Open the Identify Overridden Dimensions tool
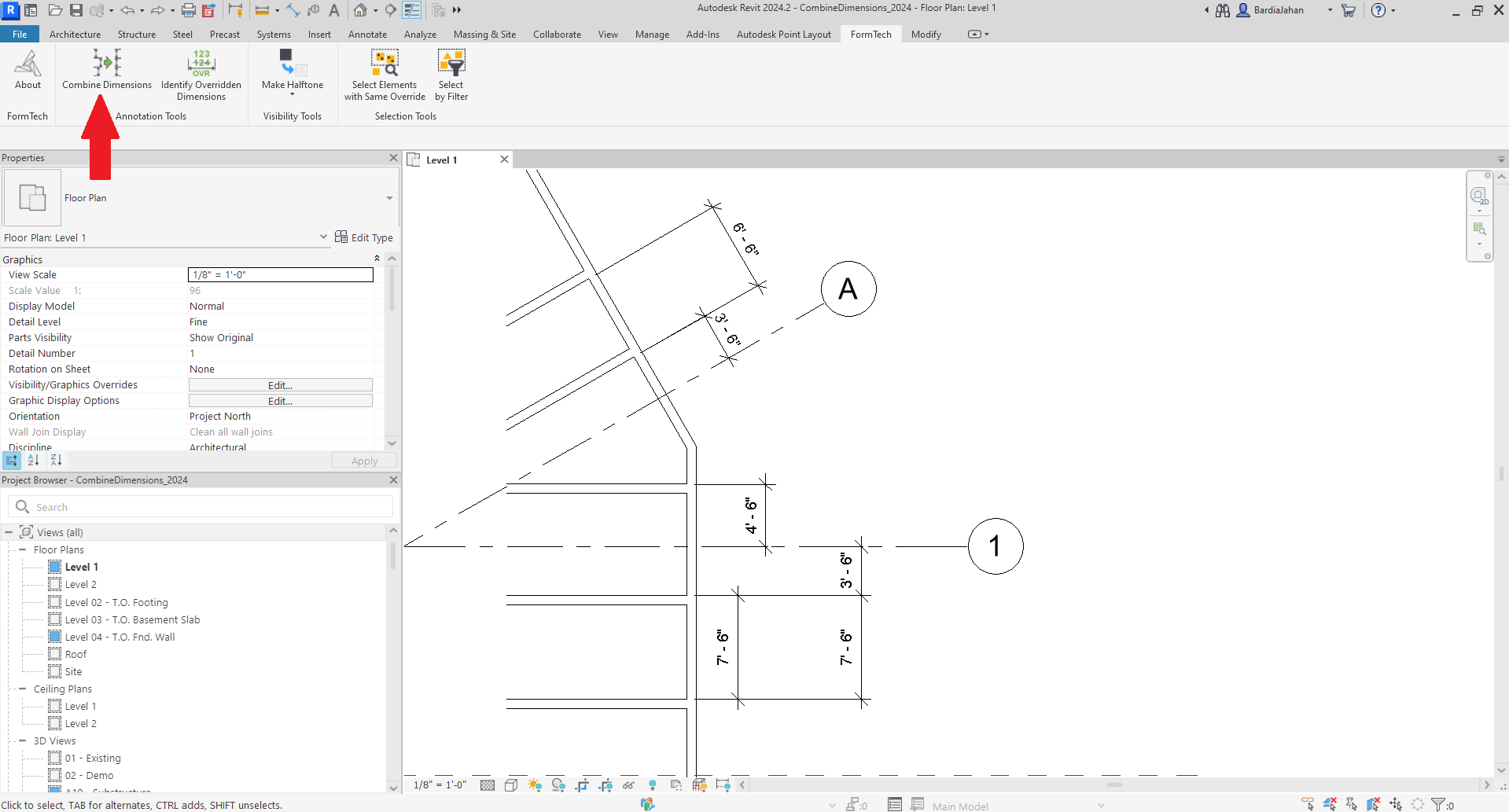This screenshot has height=812, width=1509. coord(201,63)
